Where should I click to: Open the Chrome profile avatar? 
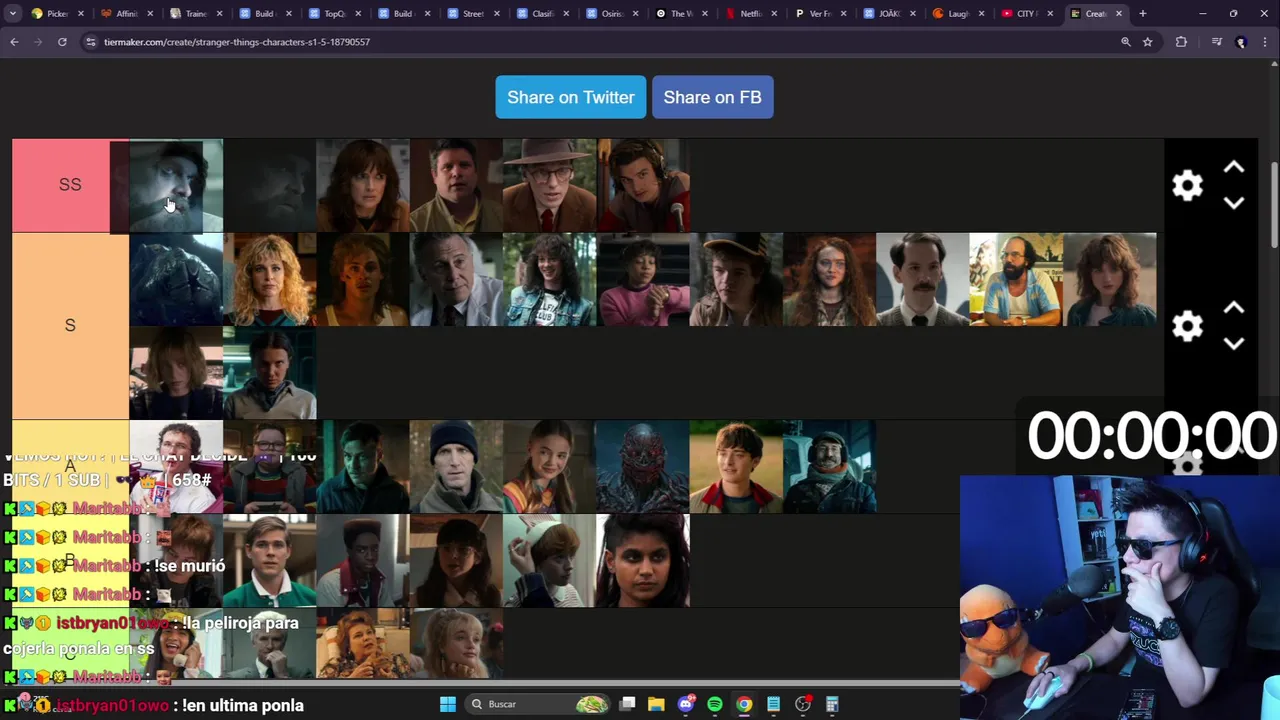coord(1241,42)
